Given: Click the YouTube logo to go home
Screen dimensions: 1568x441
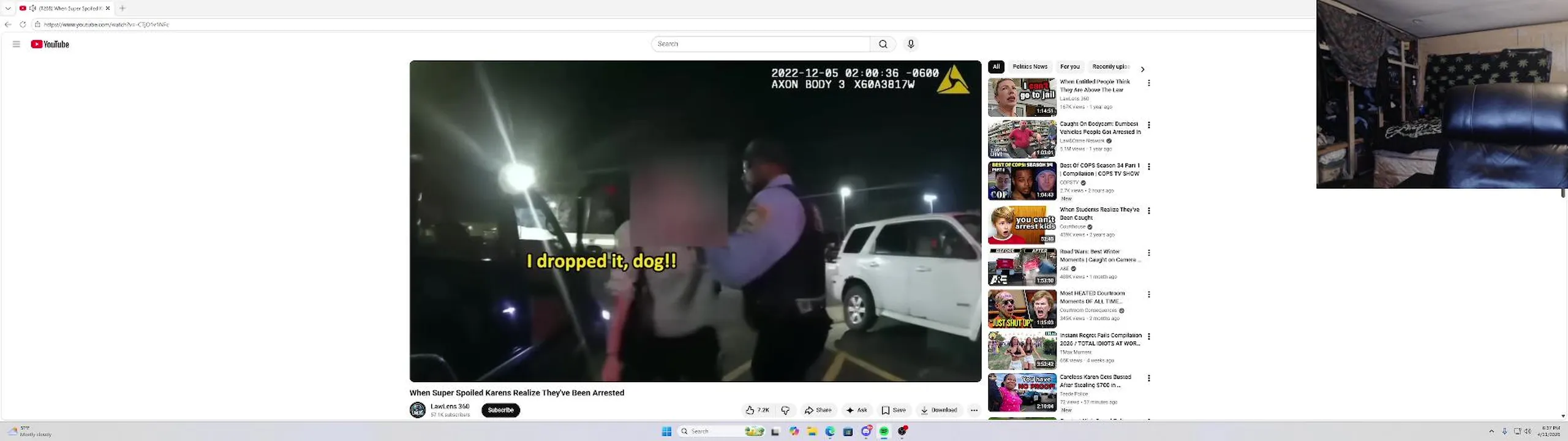Looking at the screenshot, I should tap(50, 44).
